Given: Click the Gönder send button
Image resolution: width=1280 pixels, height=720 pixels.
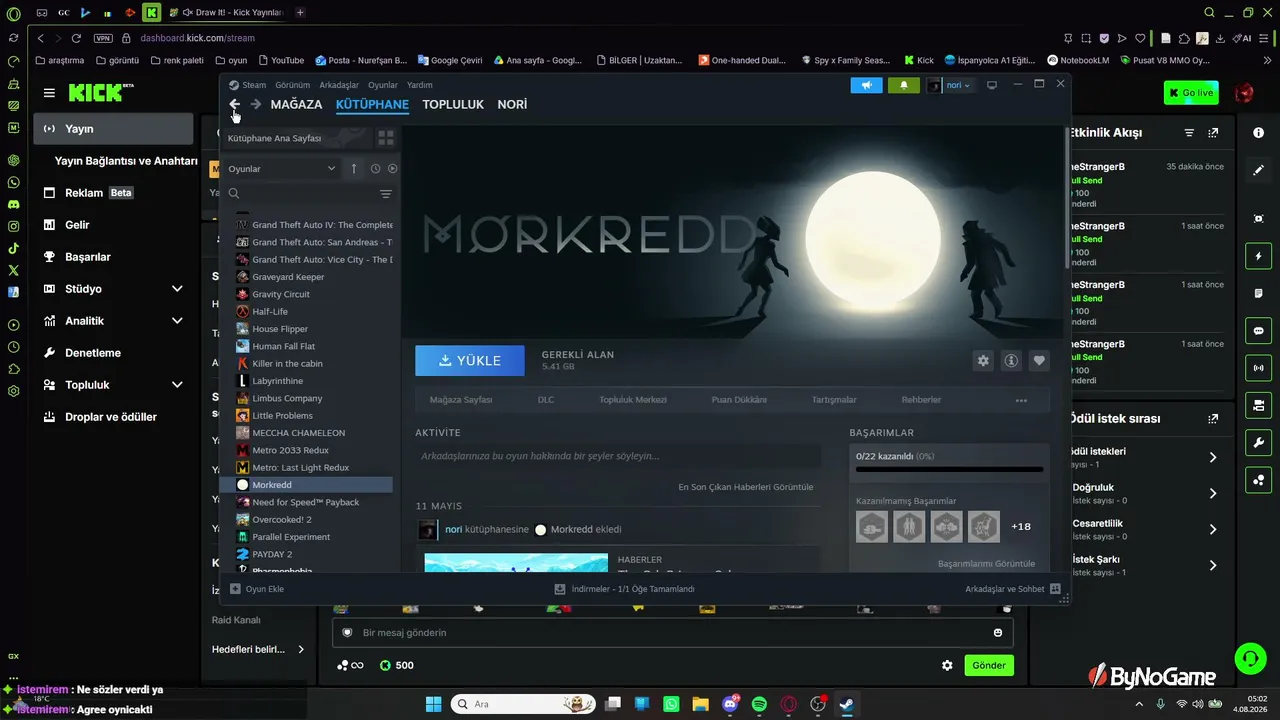Looking at the screenshot, I should pos(989,665).
